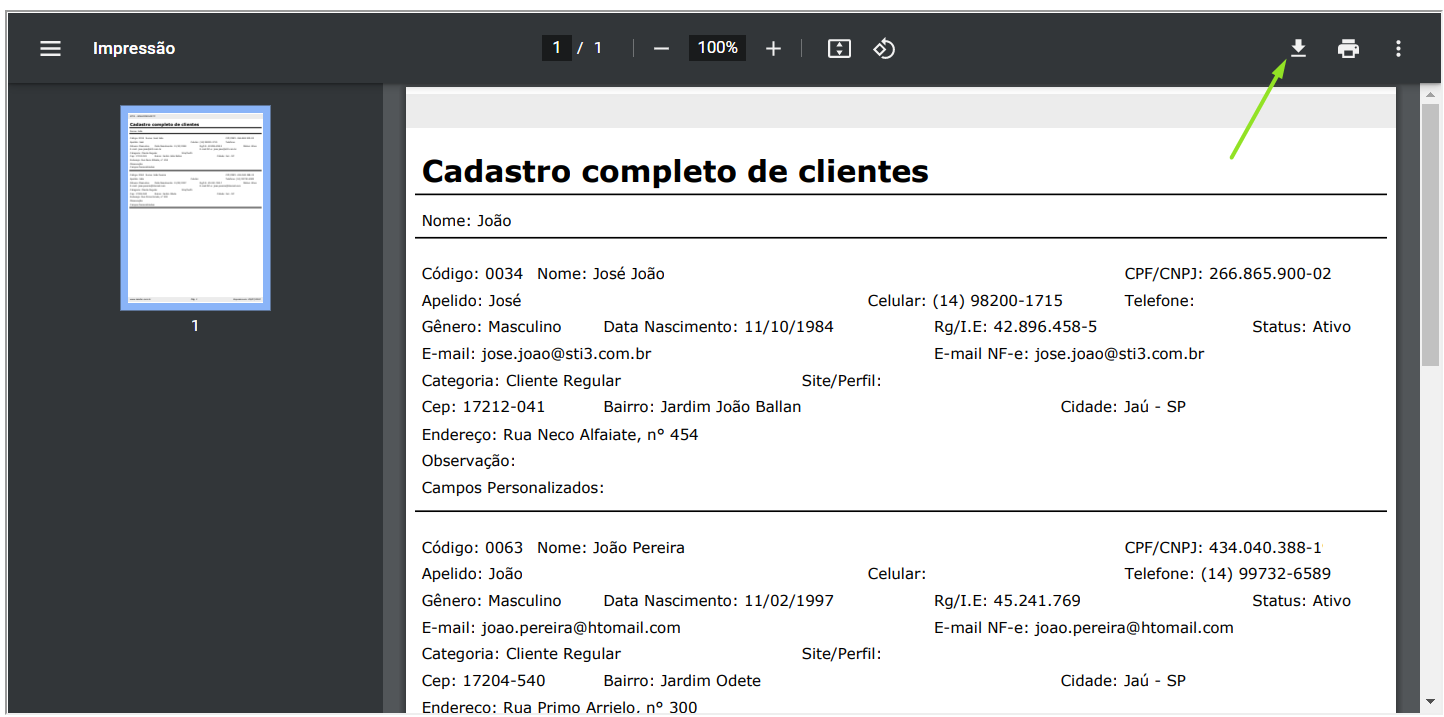The image size is (1444, 717).
Task: Click the scrollbar down arrow
Action: (1430, 703)
